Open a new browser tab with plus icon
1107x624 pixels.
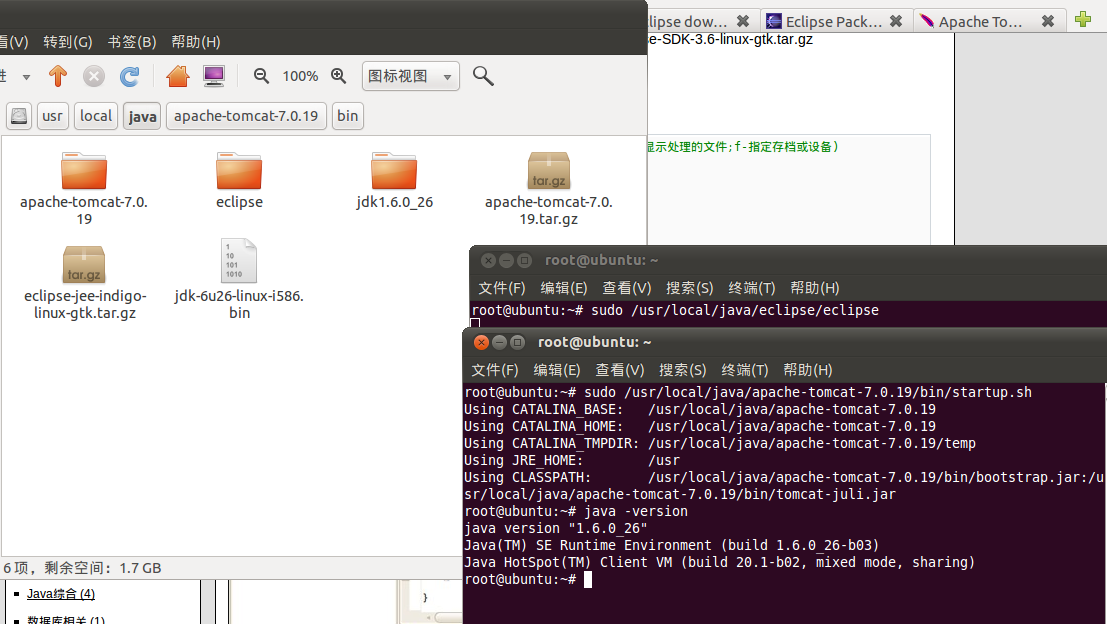pos(1083,20)
